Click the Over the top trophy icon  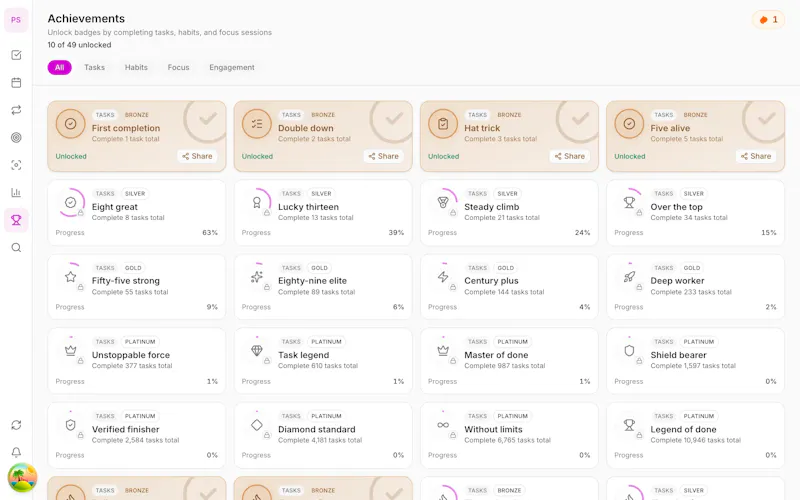(629, 203)
